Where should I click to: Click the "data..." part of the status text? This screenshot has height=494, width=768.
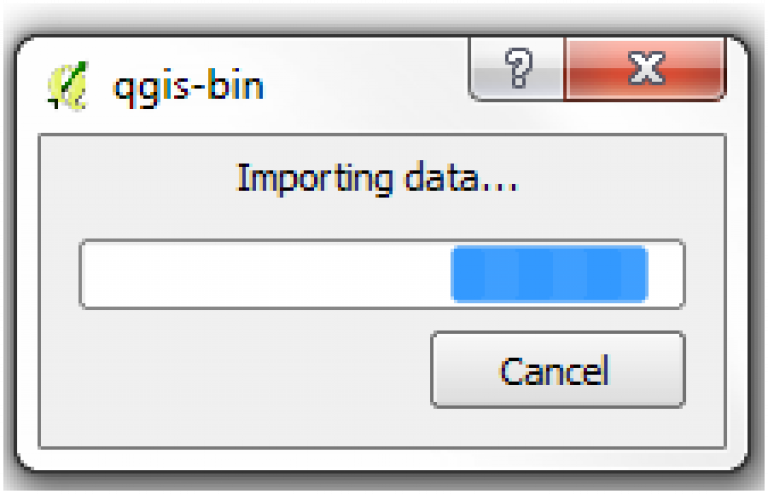click(461, 177)
